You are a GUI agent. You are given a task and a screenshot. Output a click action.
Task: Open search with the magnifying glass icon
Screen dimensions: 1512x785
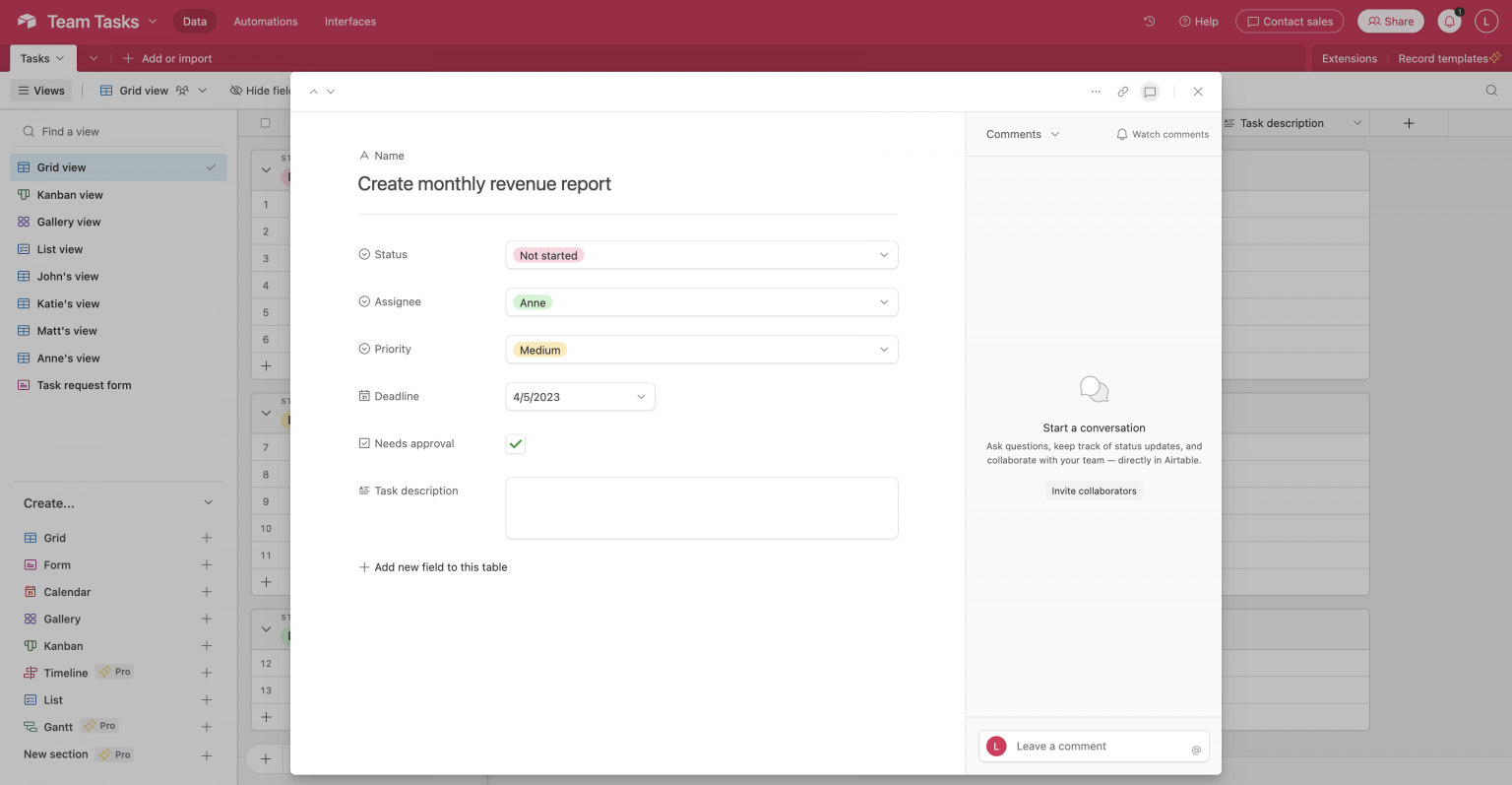tap(1491, 90)
